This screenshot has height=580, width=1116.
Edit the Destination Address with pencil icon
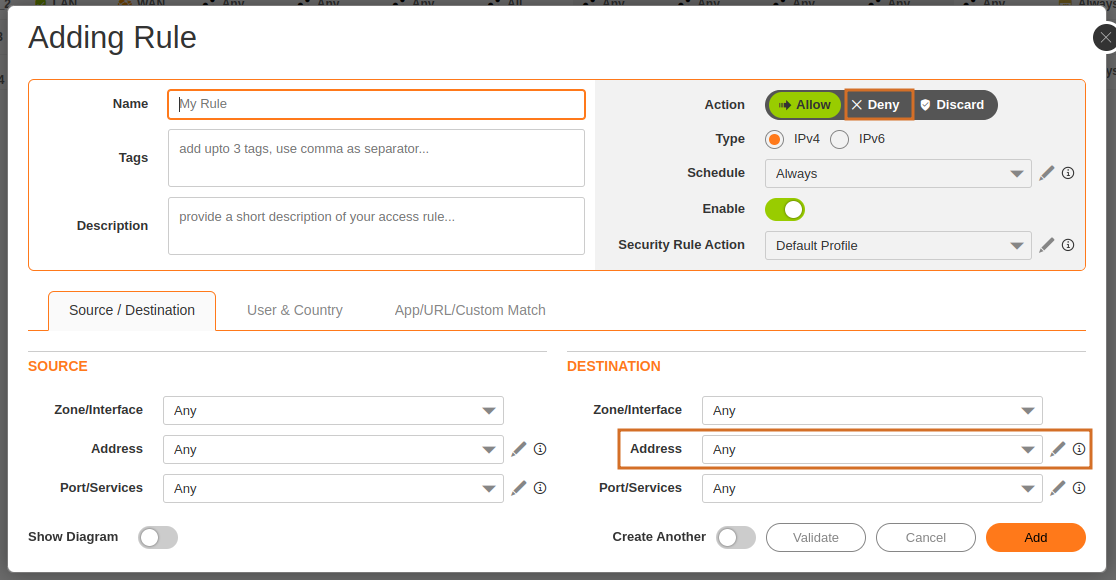click(1058, 449)
